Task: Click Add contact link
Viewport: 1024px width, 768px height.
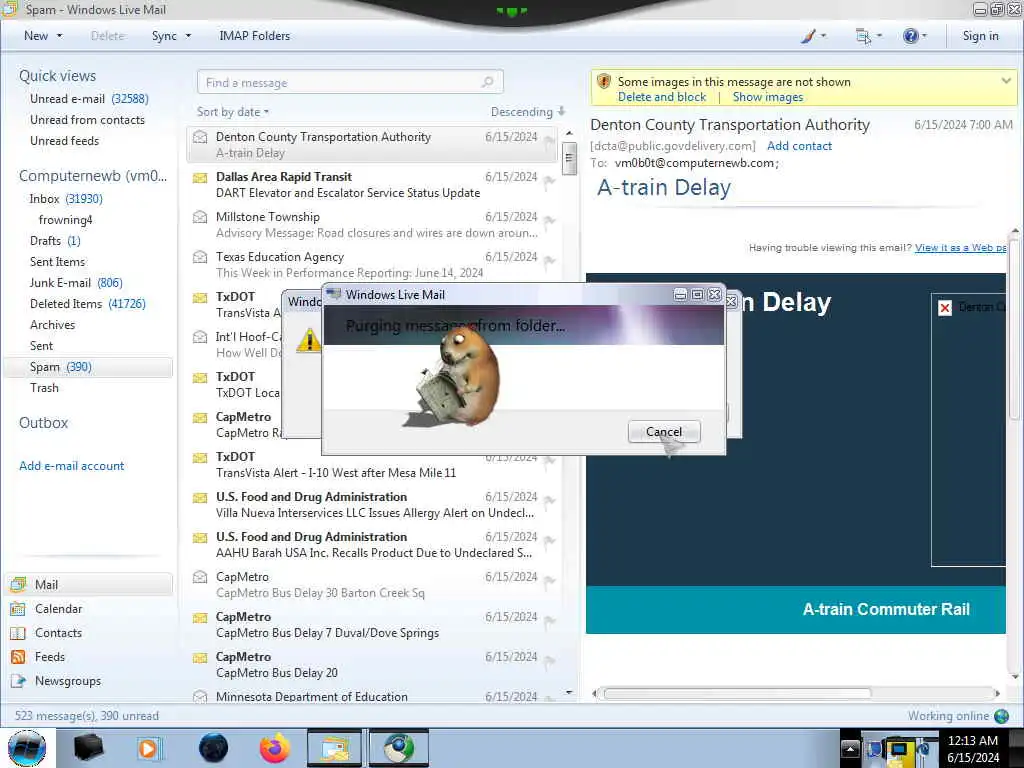Action: pyautogui.click(x=799, y=146)
